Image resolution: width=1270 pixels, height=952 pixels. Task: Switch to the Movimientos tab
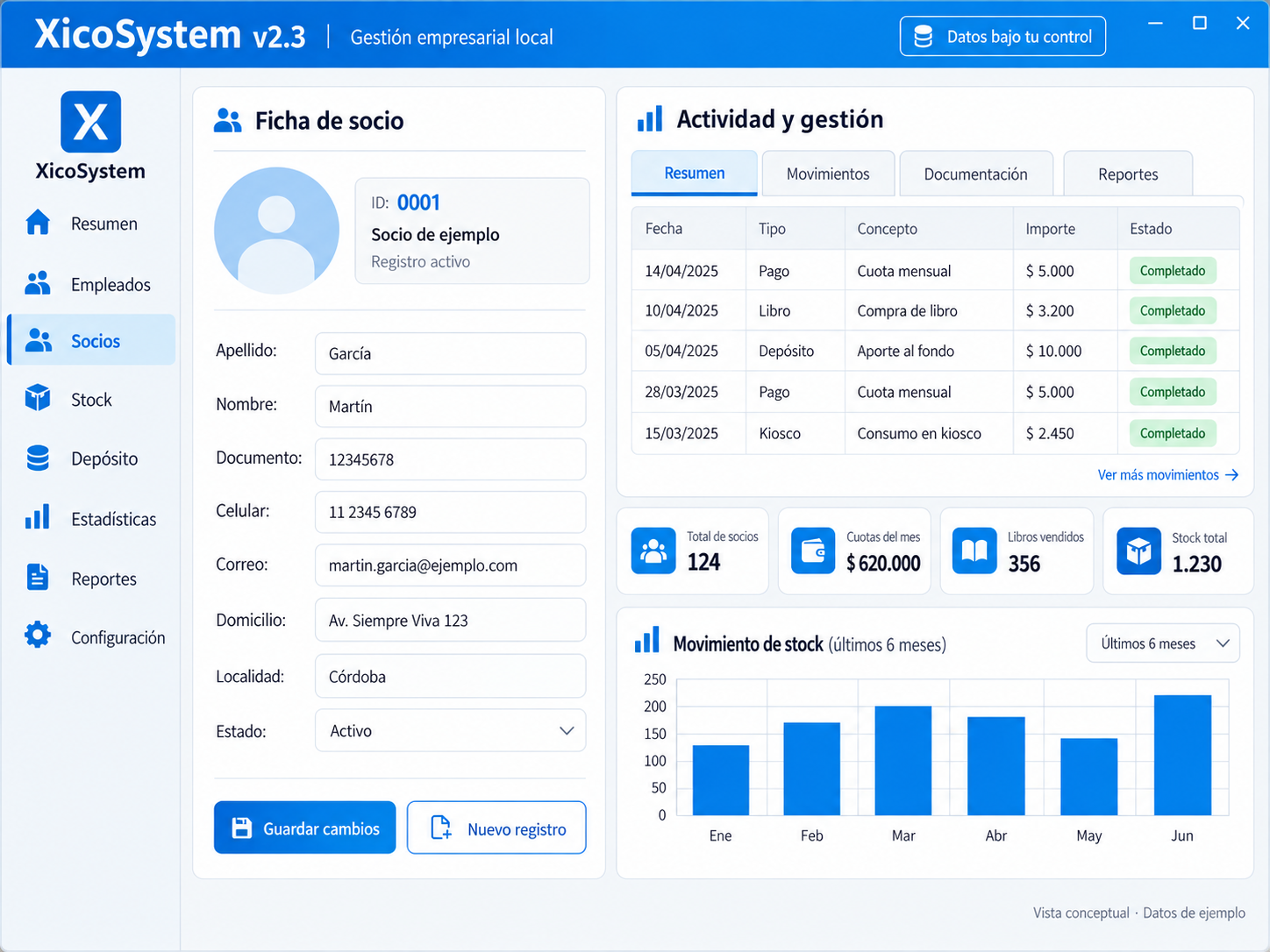coord(828,174)
